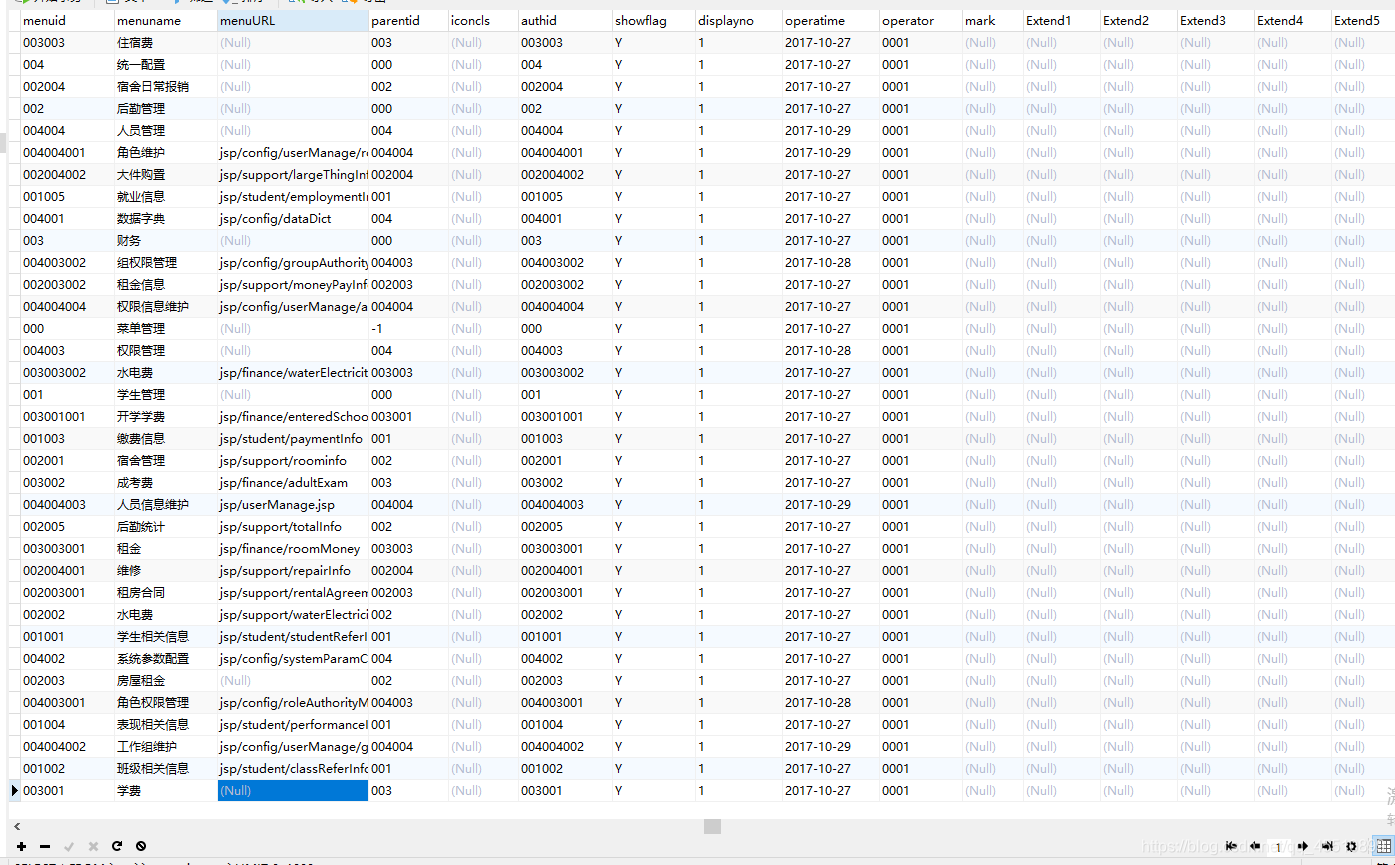Select the iconcls column header

point(483,20)
